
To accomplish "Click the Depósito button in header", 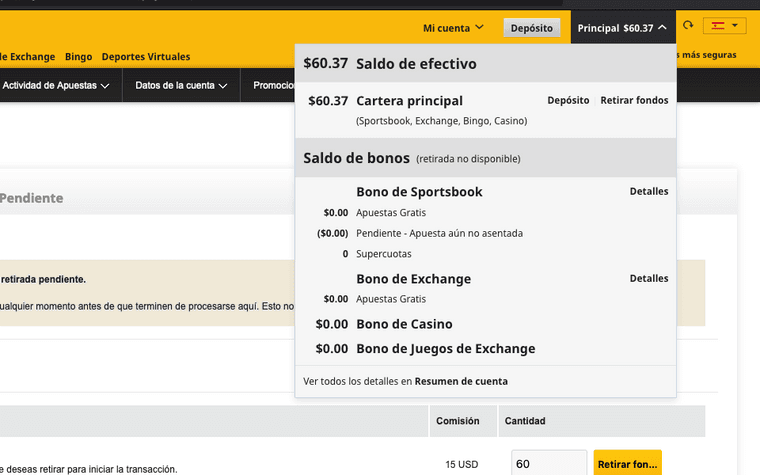I will click(531, 28).
